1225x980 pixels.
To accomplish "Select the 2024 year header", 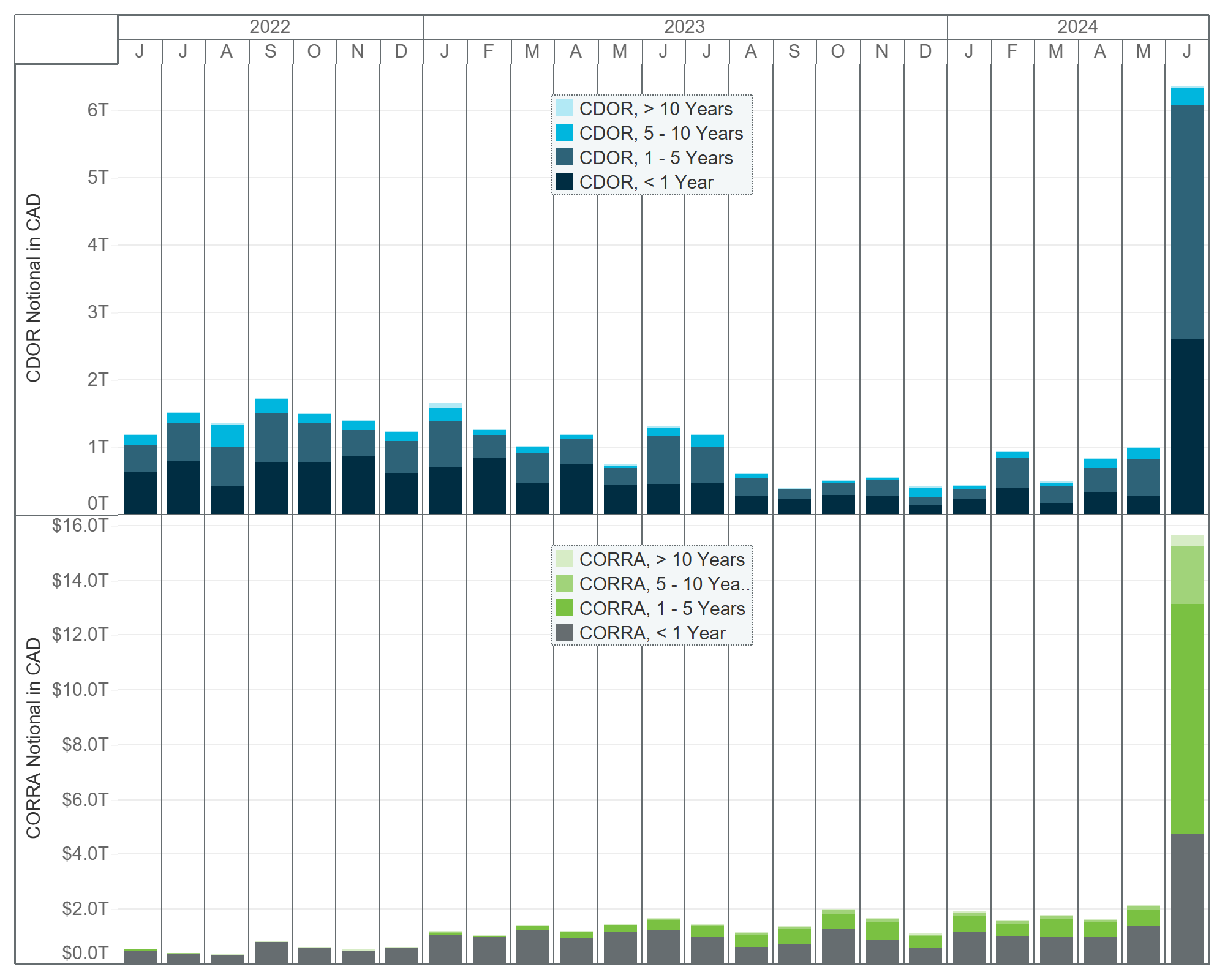I will (1078, 28).
